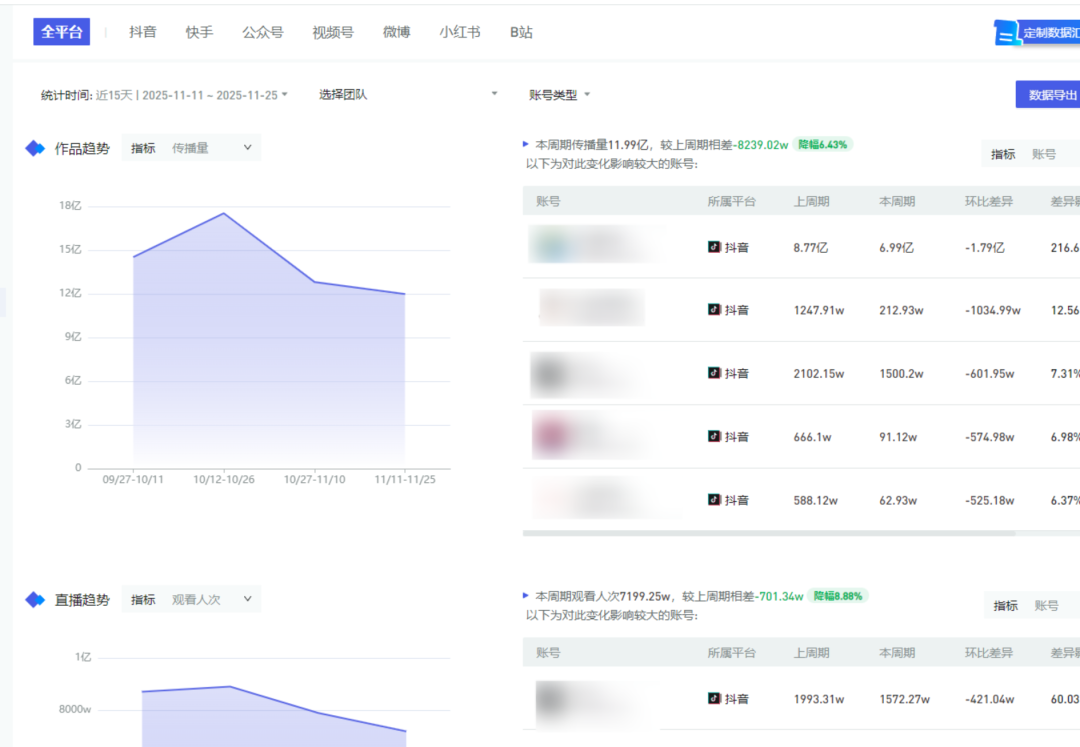Click the 10/12-10/26 peak on the chart
This screenshot has width=1080, height=747.
point(224,213)
